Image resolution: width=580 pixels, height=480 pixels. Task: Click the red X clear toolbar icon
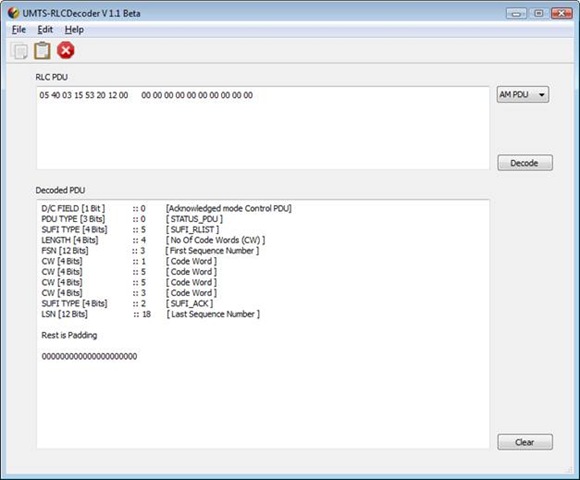[x=65, y=50]
